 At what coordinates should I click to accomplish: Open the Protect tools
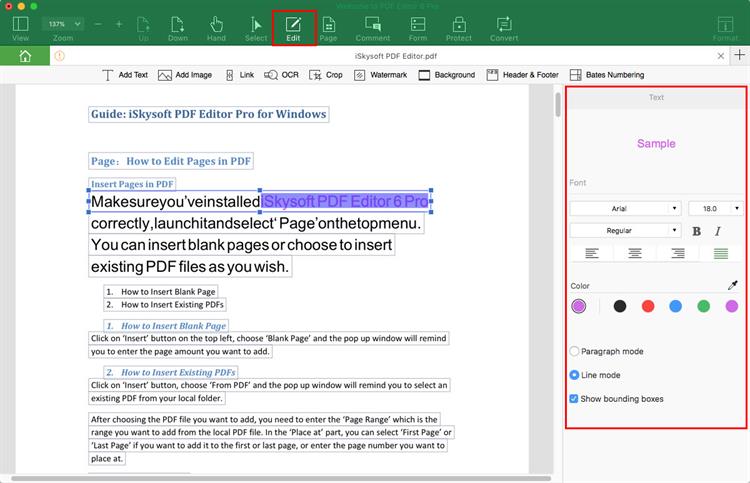459,29
